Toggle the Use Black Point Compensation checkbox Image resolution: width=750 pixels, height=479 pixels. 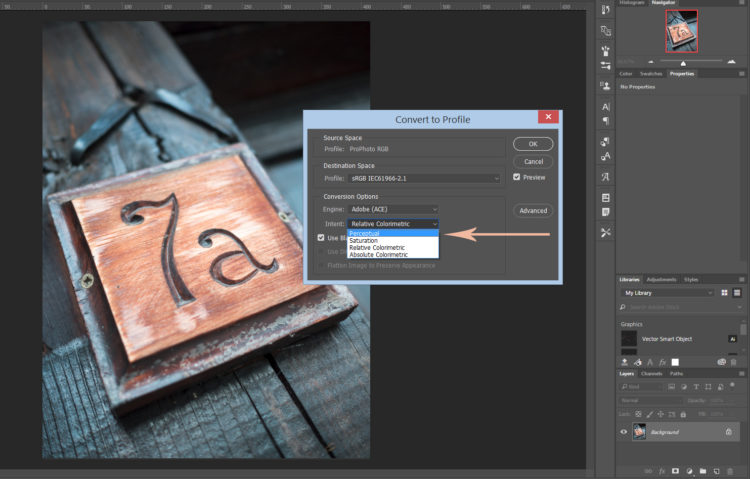(x=321, y=238)
